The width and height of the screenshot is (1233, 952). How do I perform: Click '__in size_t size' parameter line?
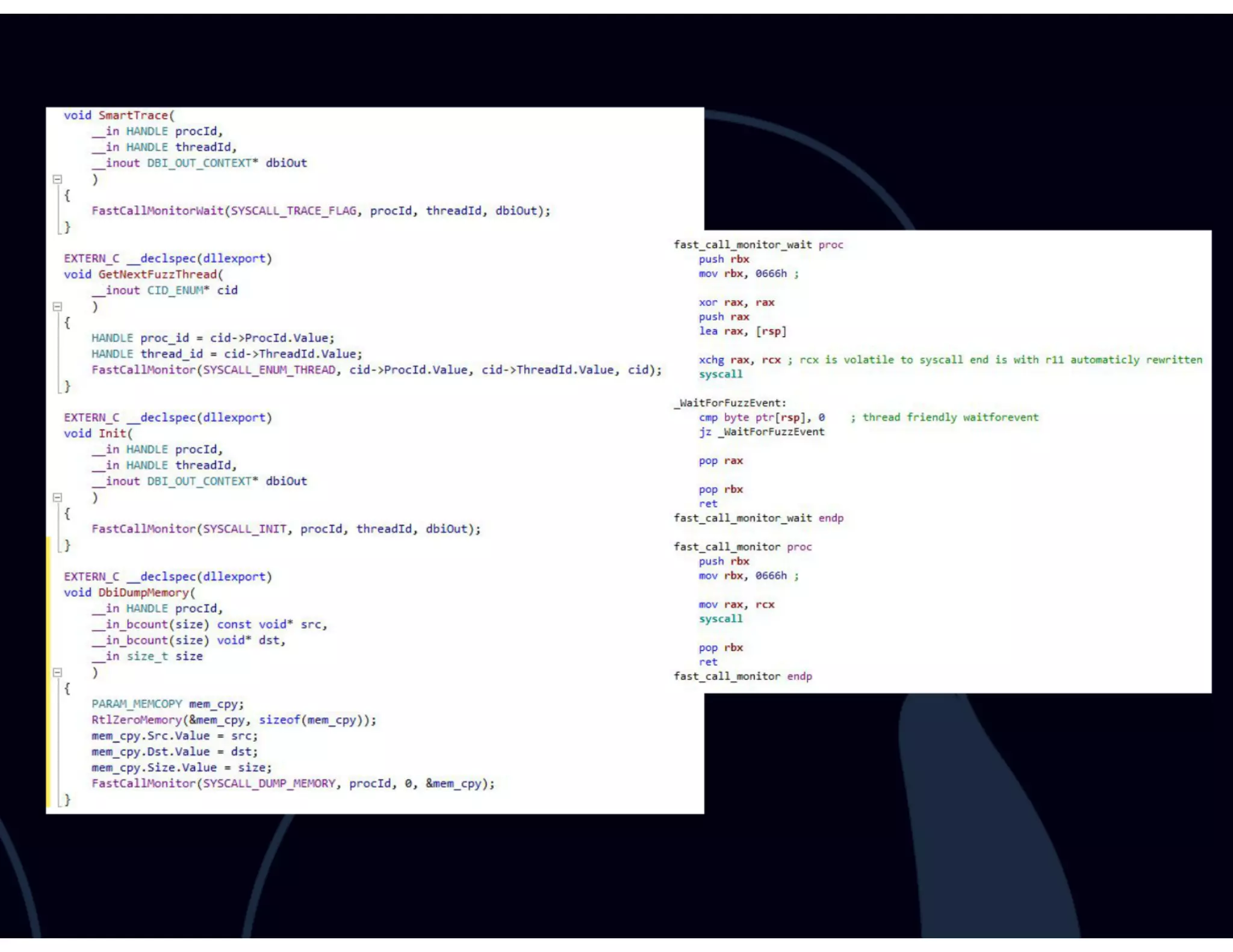point(147,656)
